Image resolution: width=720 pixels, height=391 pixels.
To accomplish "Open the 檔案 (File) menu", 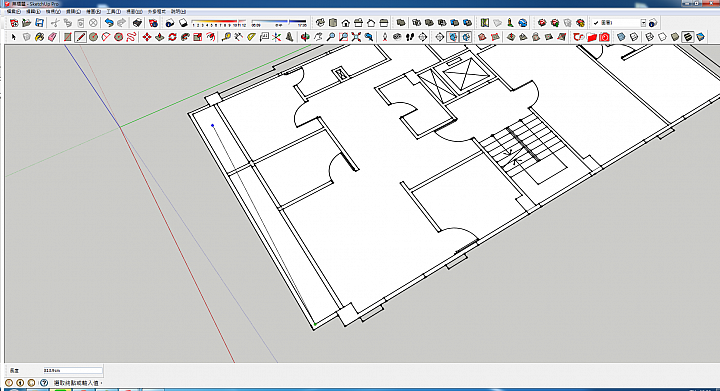I will tap(14, 11).
